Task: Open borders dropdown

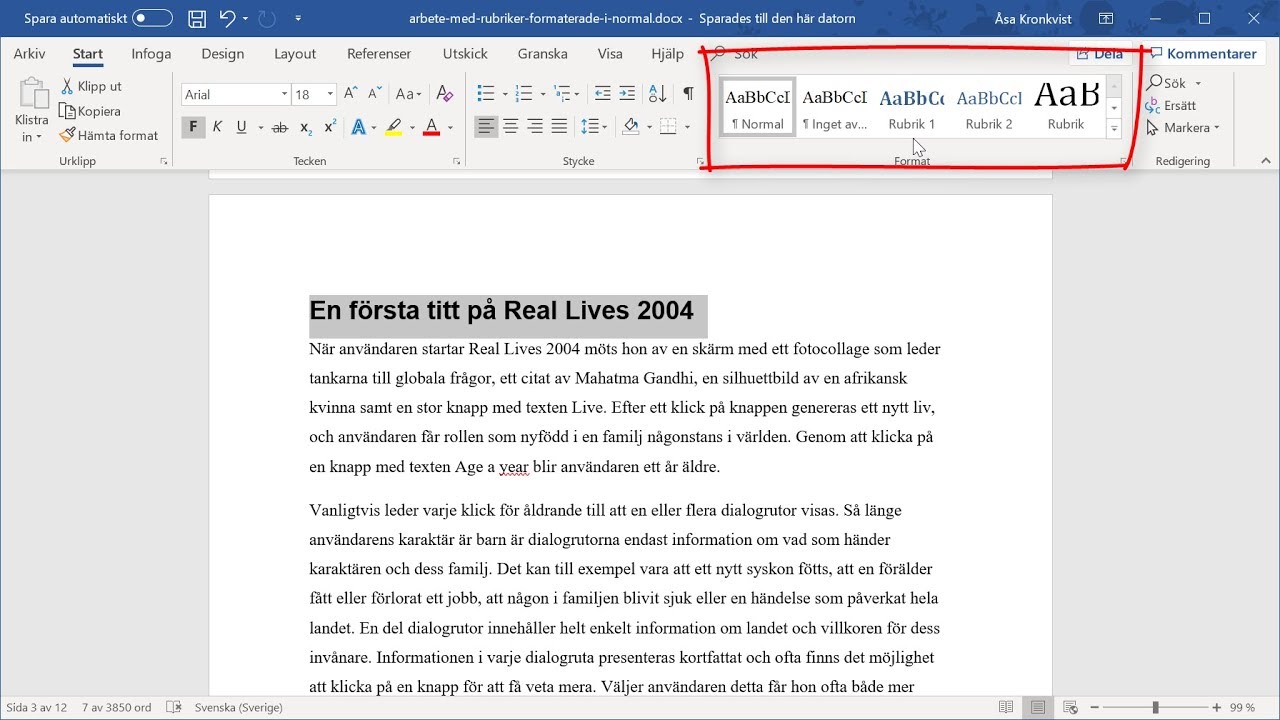Action: point(686,127)
